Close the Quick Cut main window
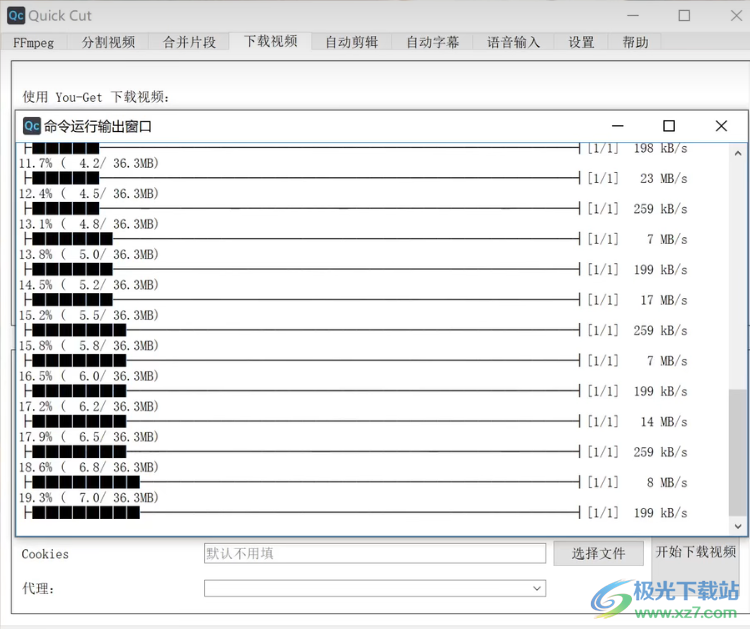The height and width of the screenshot is (629, 750). pos(736,15)
